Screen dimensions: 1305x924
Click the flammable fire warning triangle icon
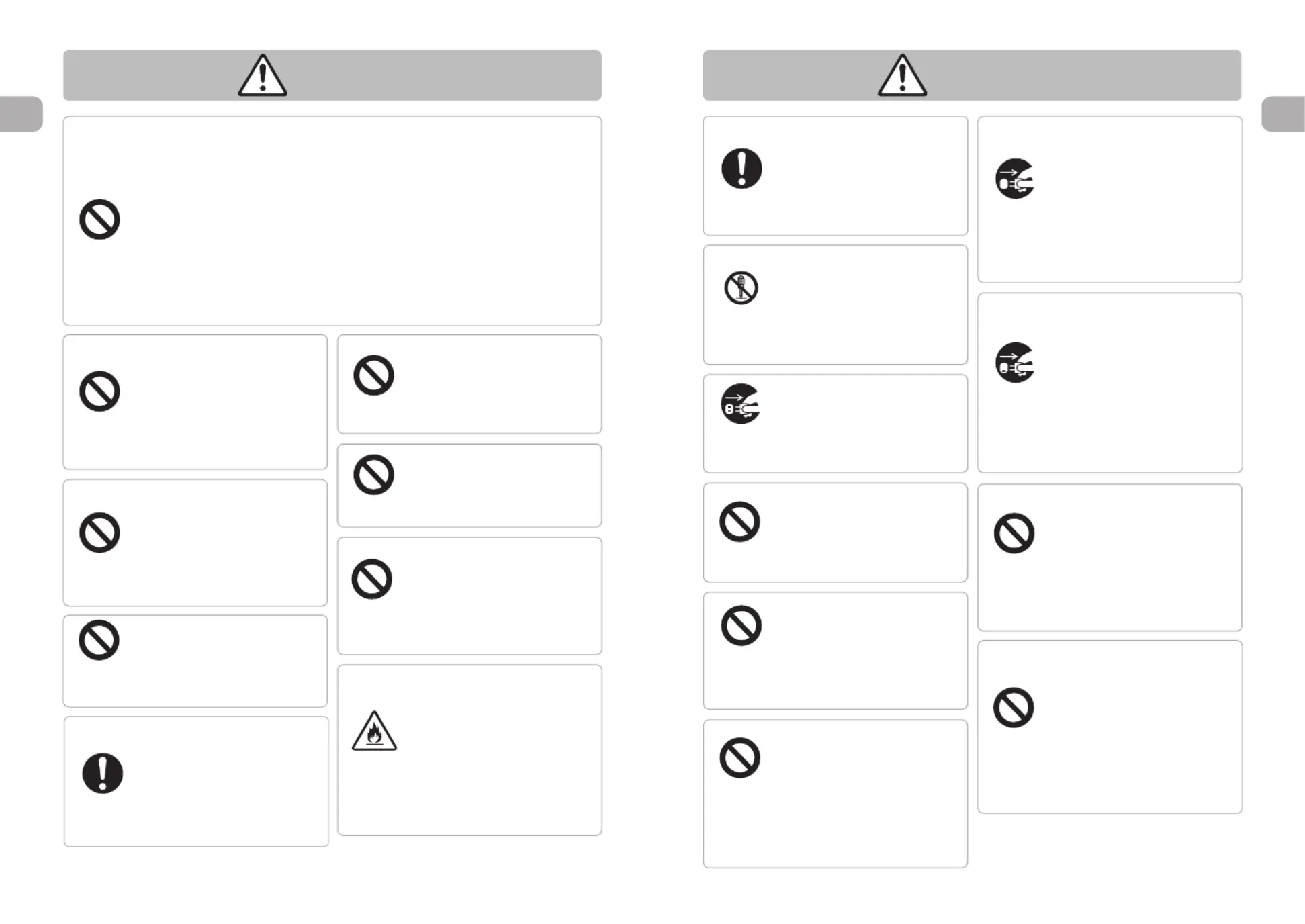374,731
